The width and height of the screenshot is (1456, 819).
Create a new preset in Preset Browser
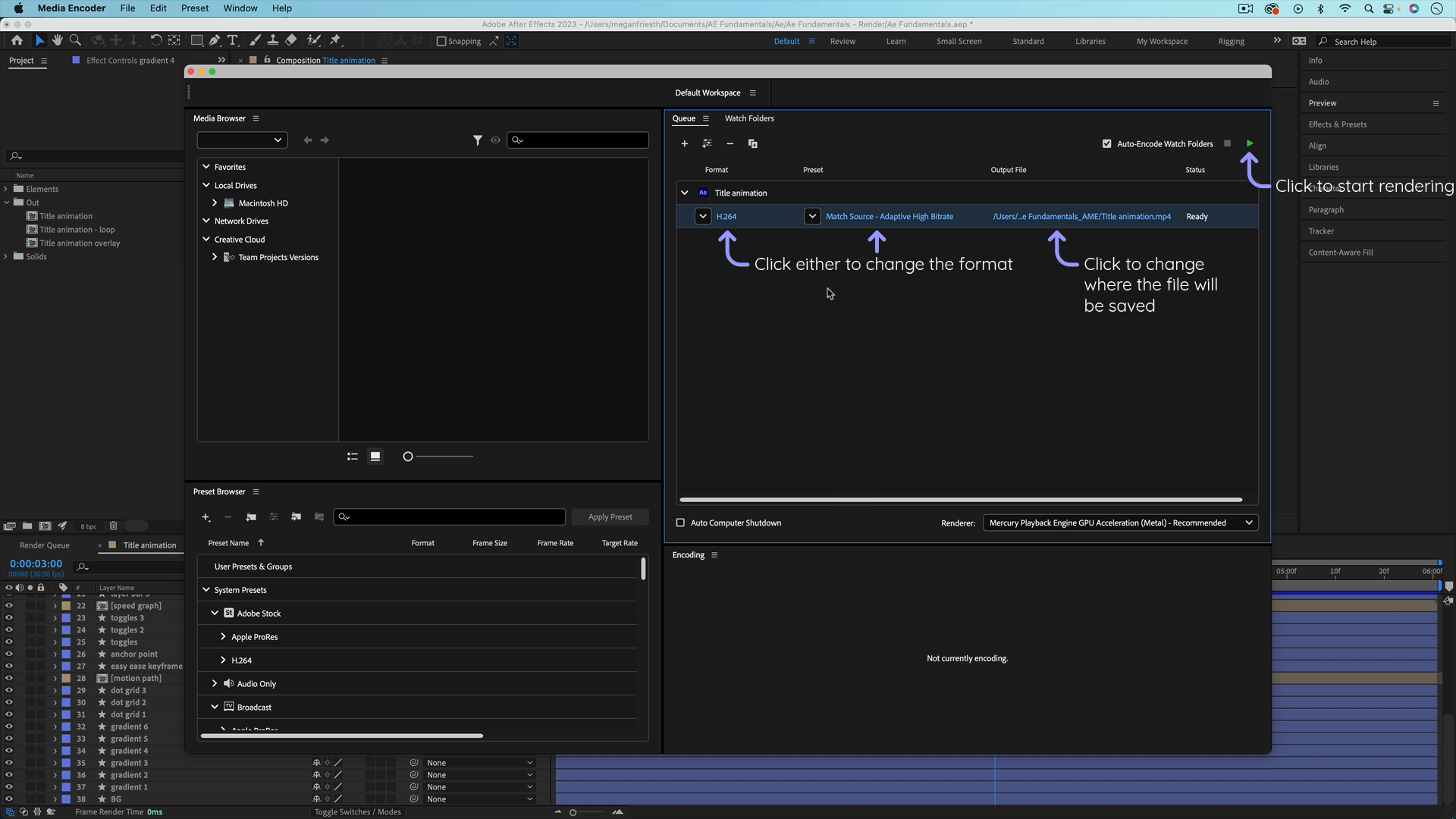pyautogui.click(x=206, y=516)
